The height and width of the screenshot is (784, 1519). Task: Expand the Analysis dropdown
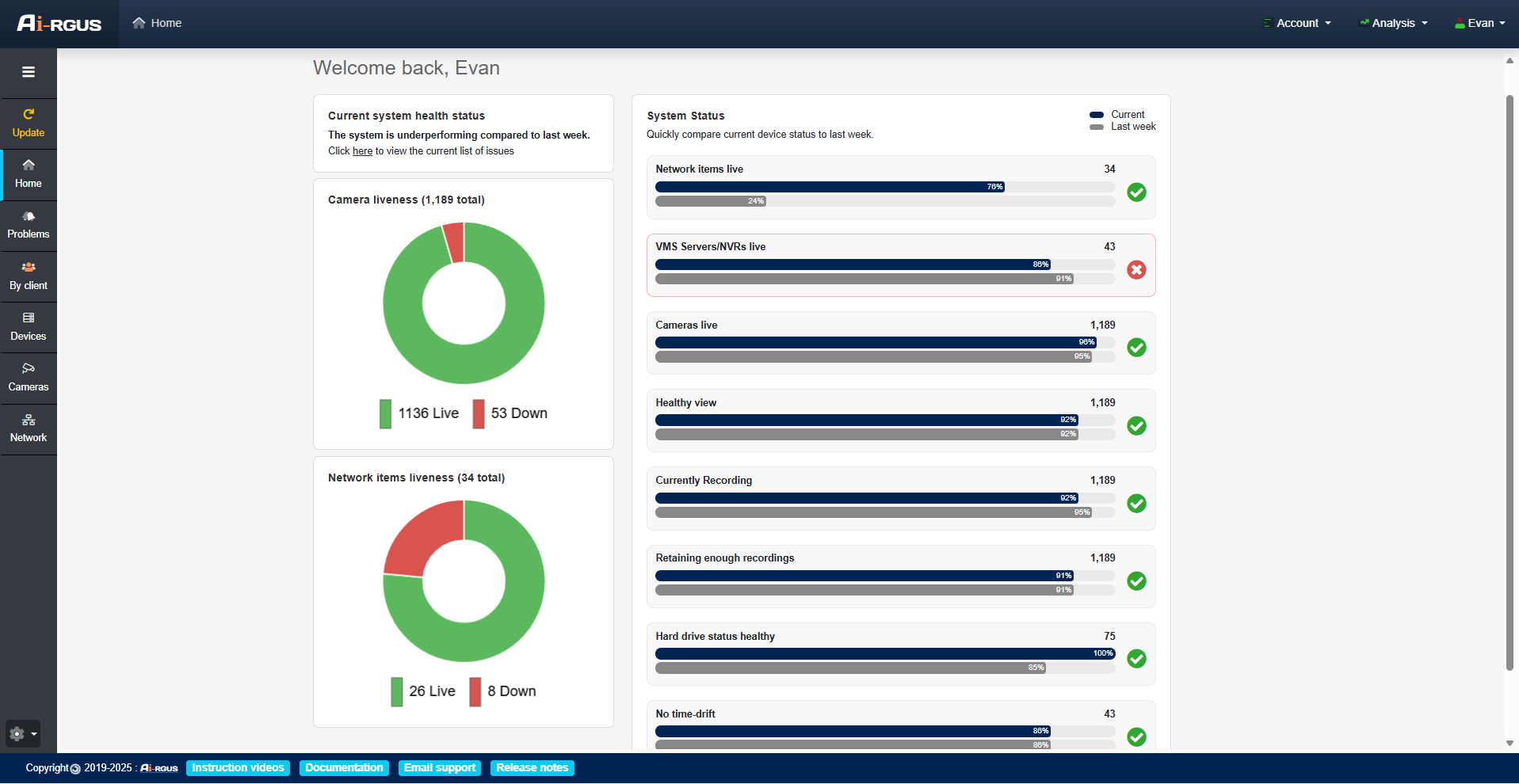tap(1393, 23)
